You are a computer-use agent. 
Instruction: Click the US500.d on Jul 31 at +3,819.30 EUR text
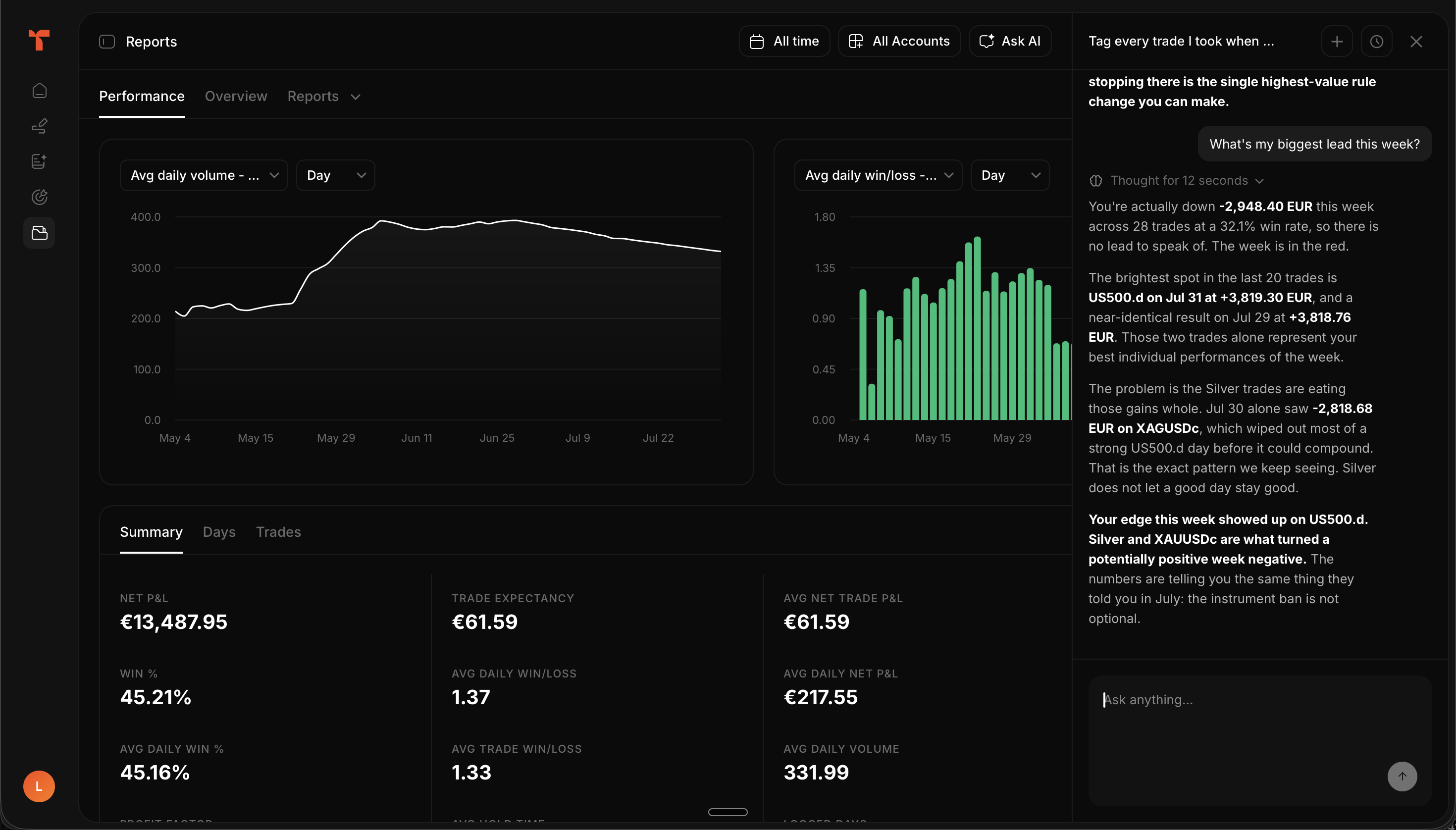[x=1200, y=298]
